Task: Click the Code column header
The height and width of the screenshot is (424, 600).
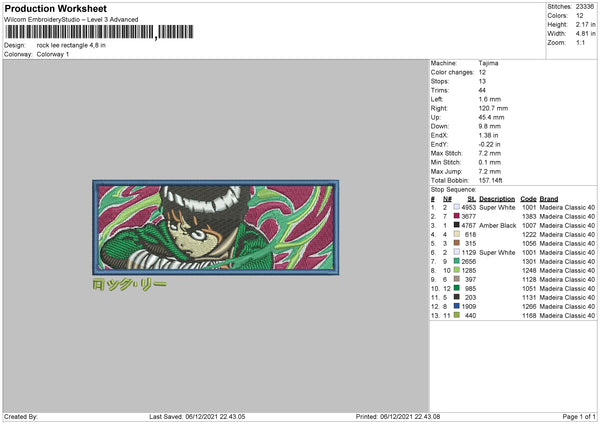Action: coord(529,199)
